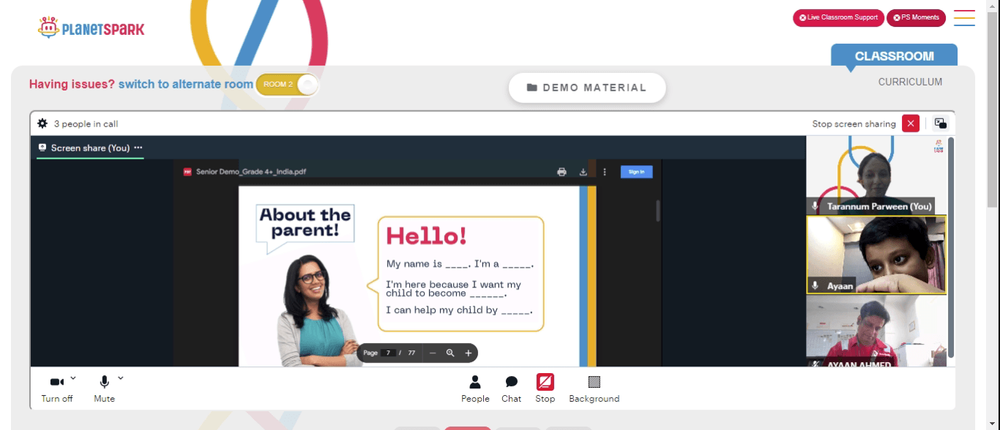Open call settings gear icon

coord(43,123)
